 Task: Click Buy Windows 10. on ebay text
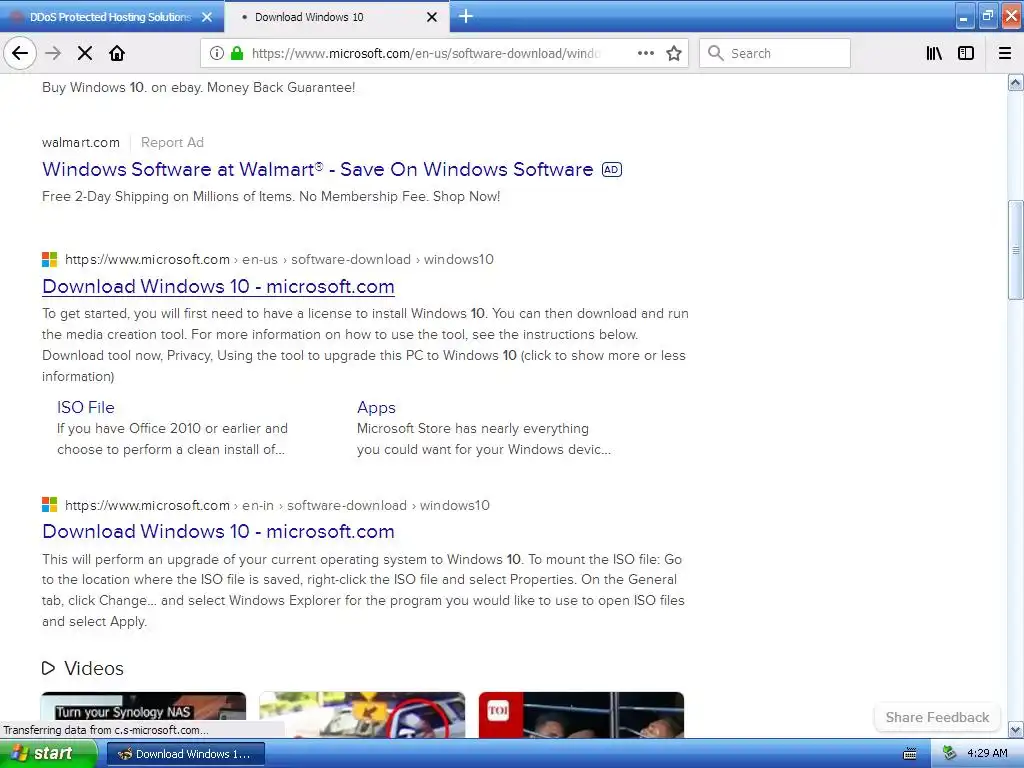point(199,88)
